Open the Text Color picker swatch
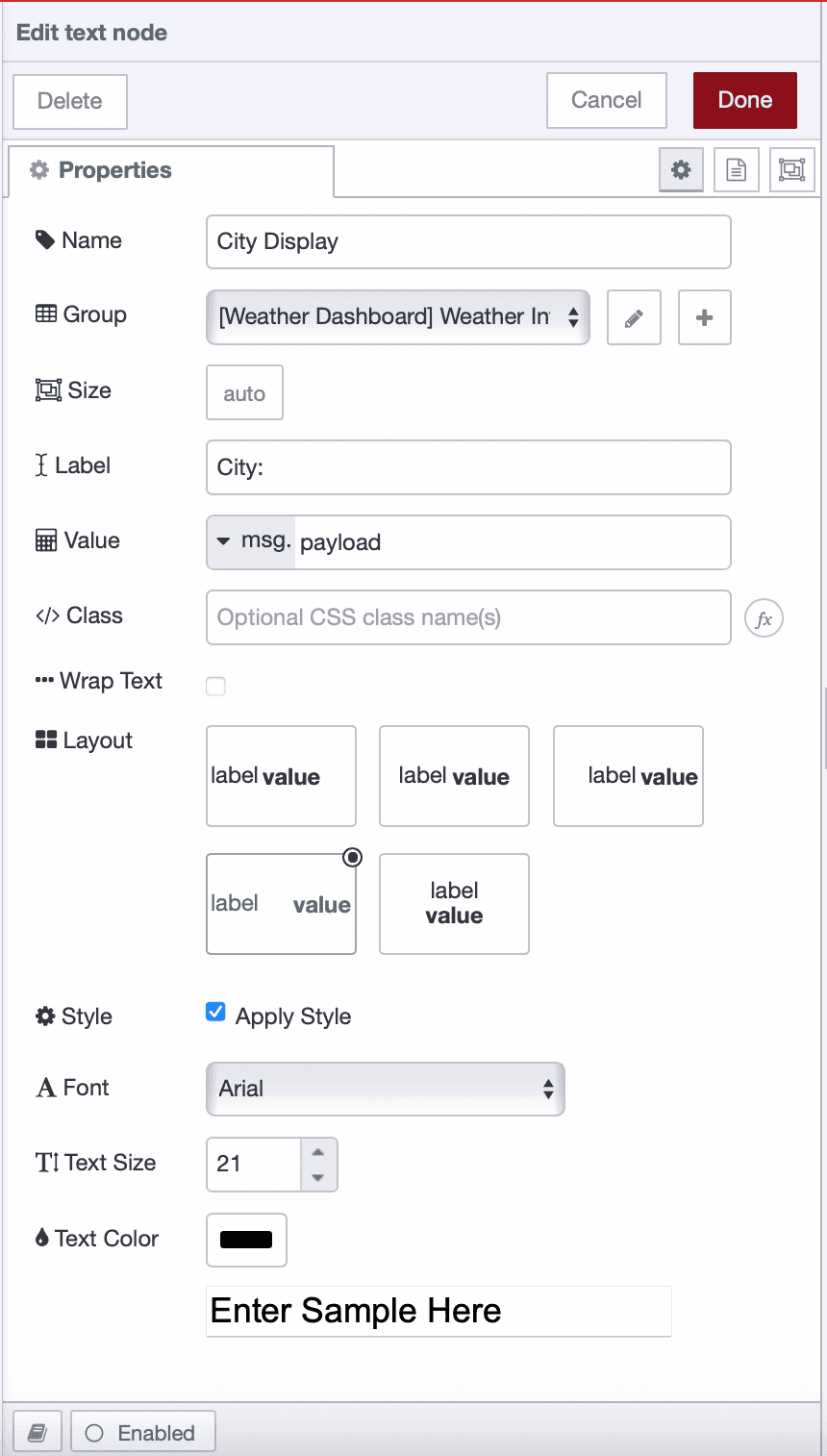The height and width of the screenshot is (1456, 827). coord(246,1240)
